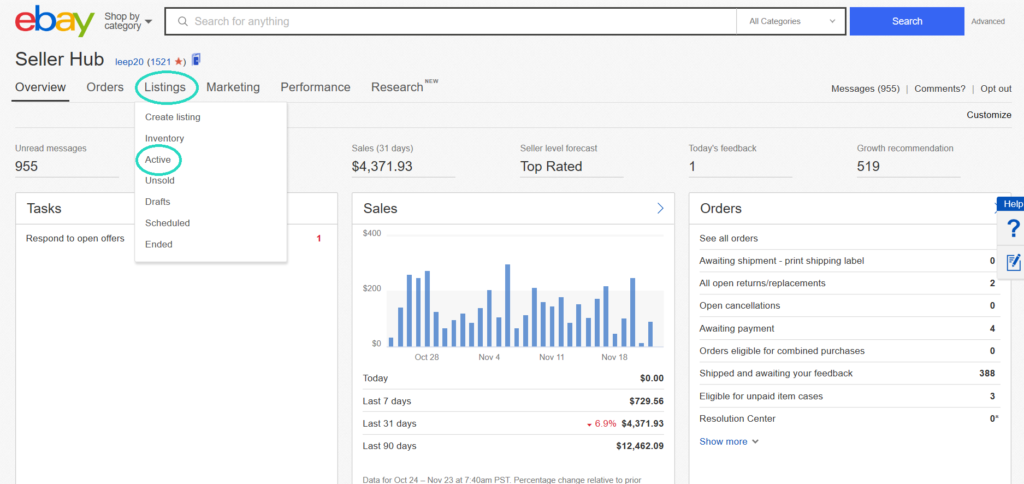Open Shipped and awaiting your feedback

pyautogui.click(x=848, y=374)
